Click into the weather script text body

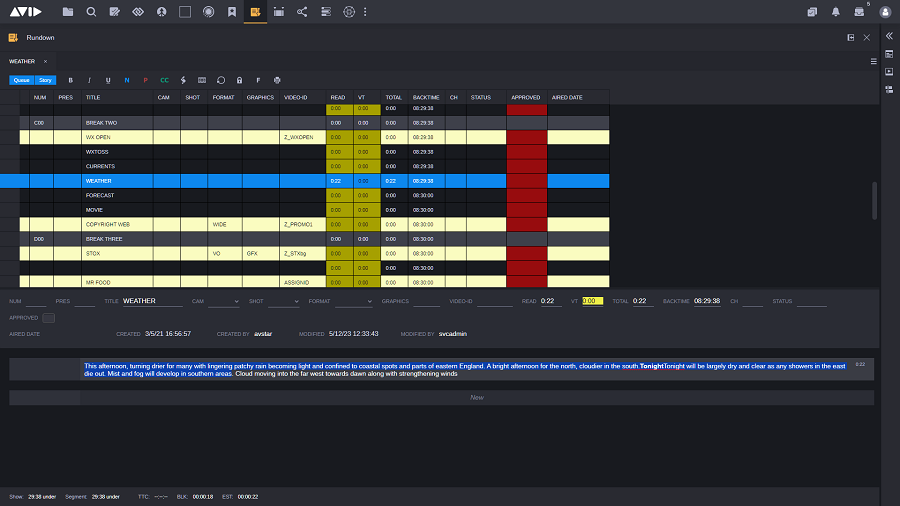point(465,369)
